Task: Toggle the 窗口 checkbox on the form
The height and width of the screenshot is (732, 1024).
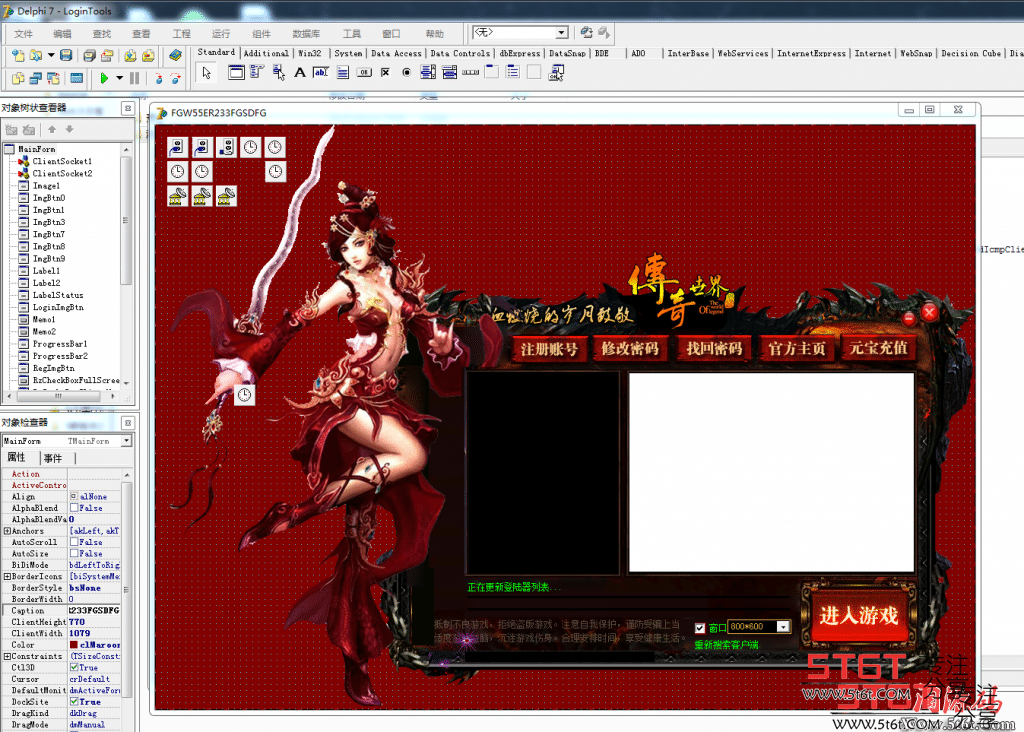Action: pos(699,628)
